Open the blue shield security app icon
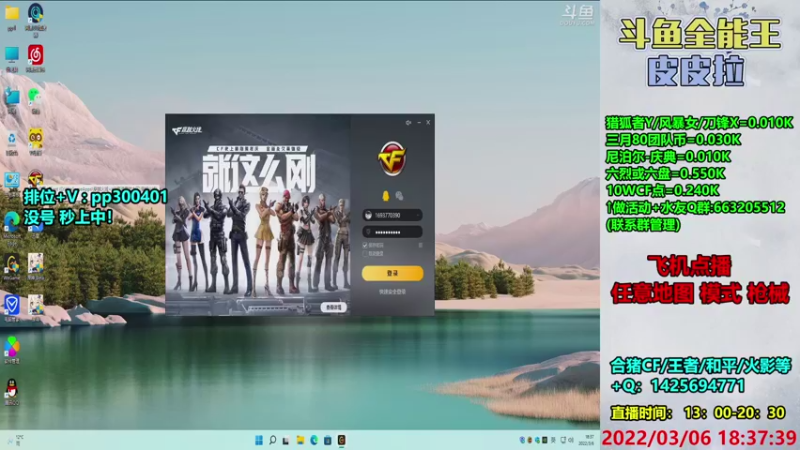Viewport: 800px width, 450px height. 12,307
